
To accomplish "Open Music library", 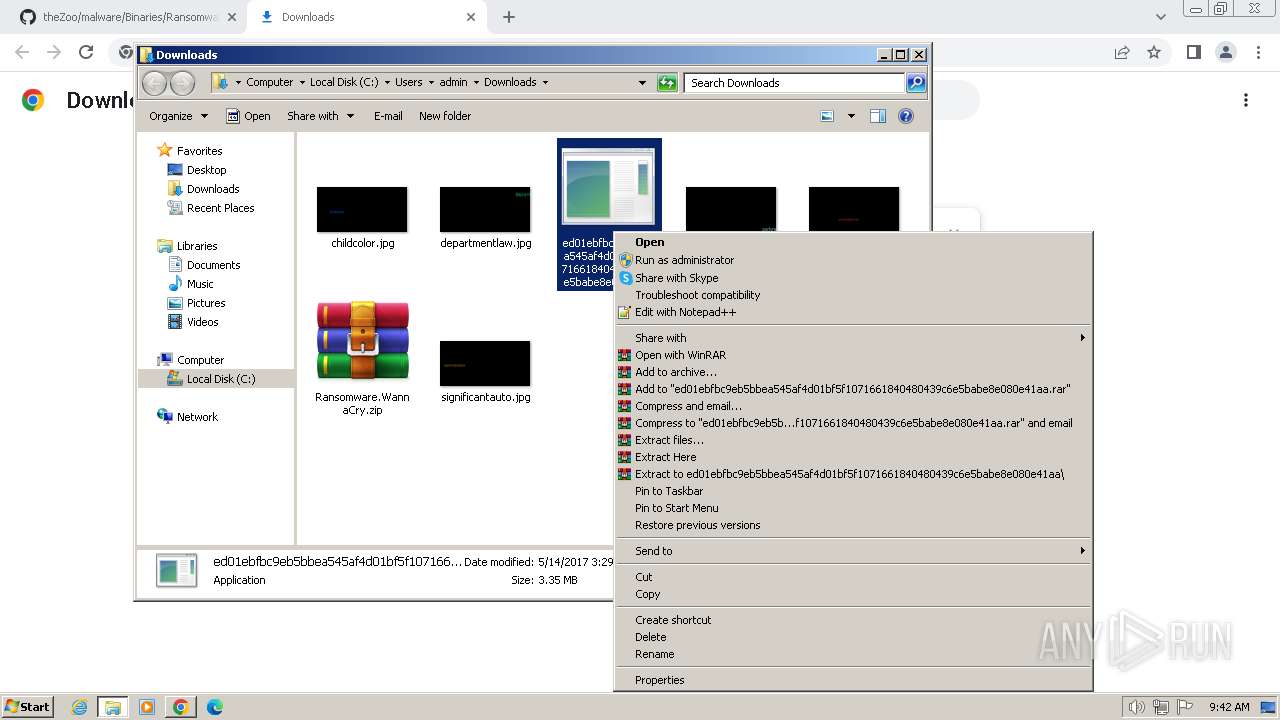I will [x=200, y=284].
